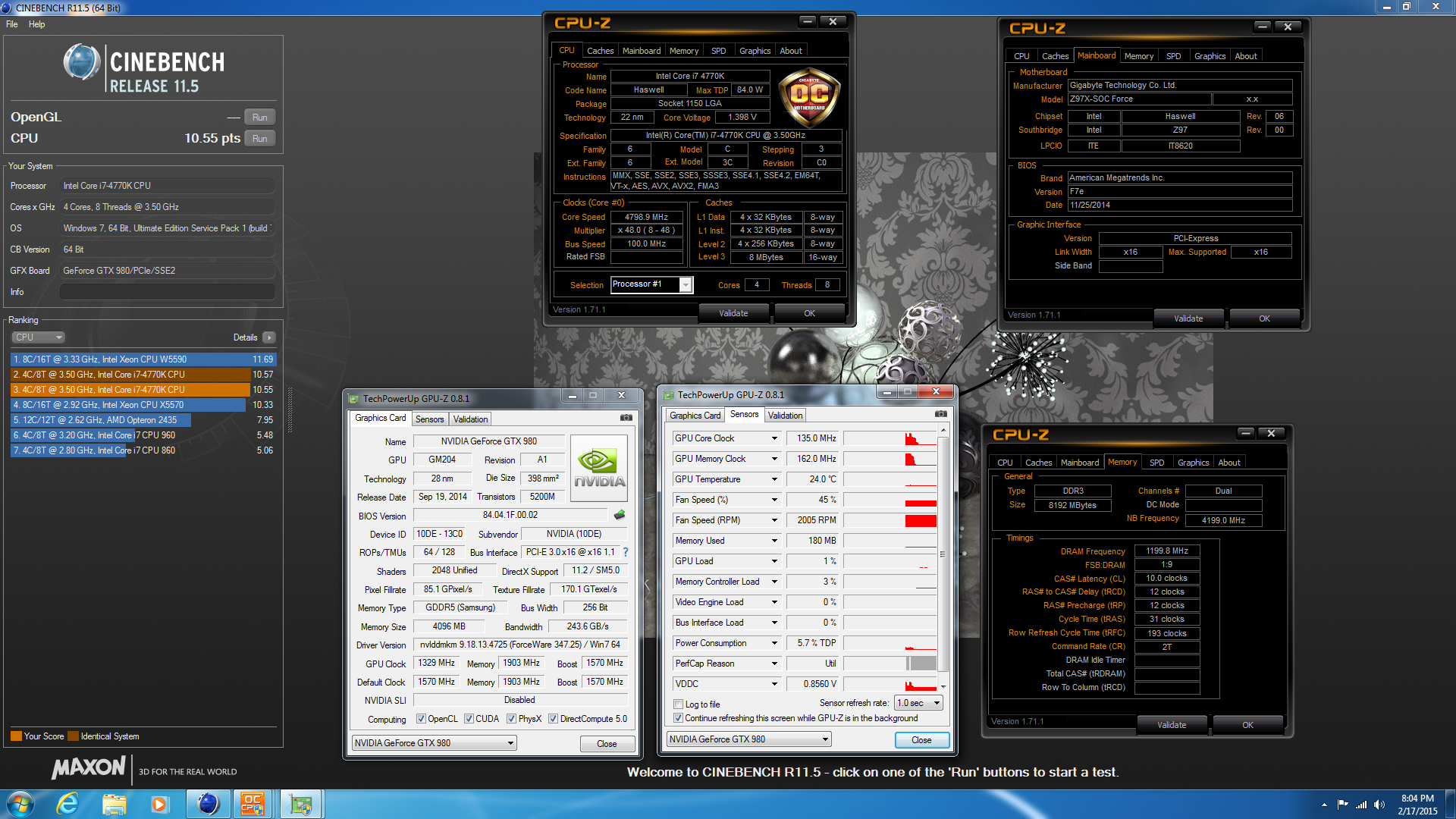Click the volume speaker icon in the tray
The width and height of the screenshot is (1456, 819).
[1379, 805]
